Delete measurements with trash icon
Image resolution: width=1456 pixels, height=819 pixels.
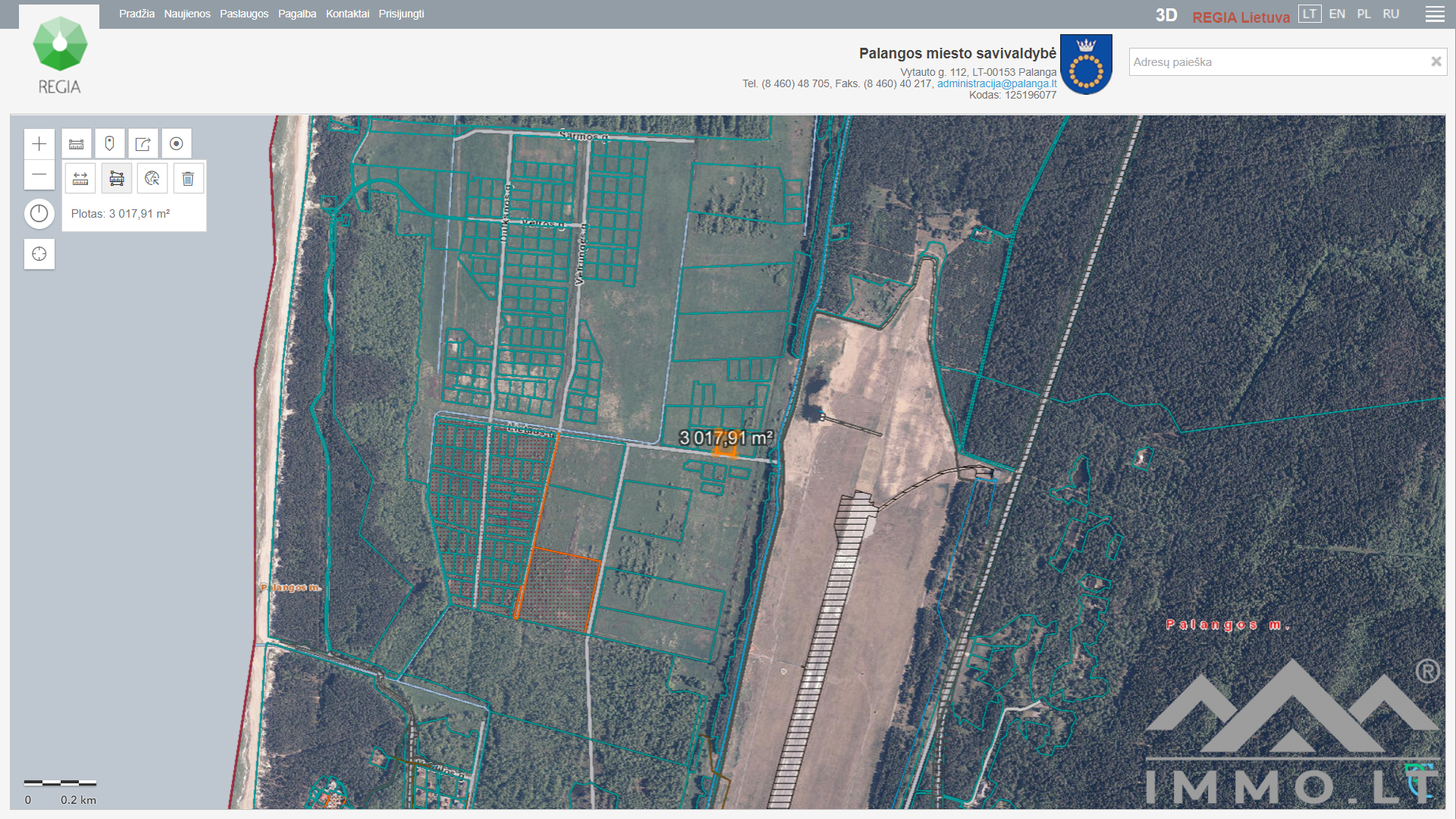pos(188,179)
